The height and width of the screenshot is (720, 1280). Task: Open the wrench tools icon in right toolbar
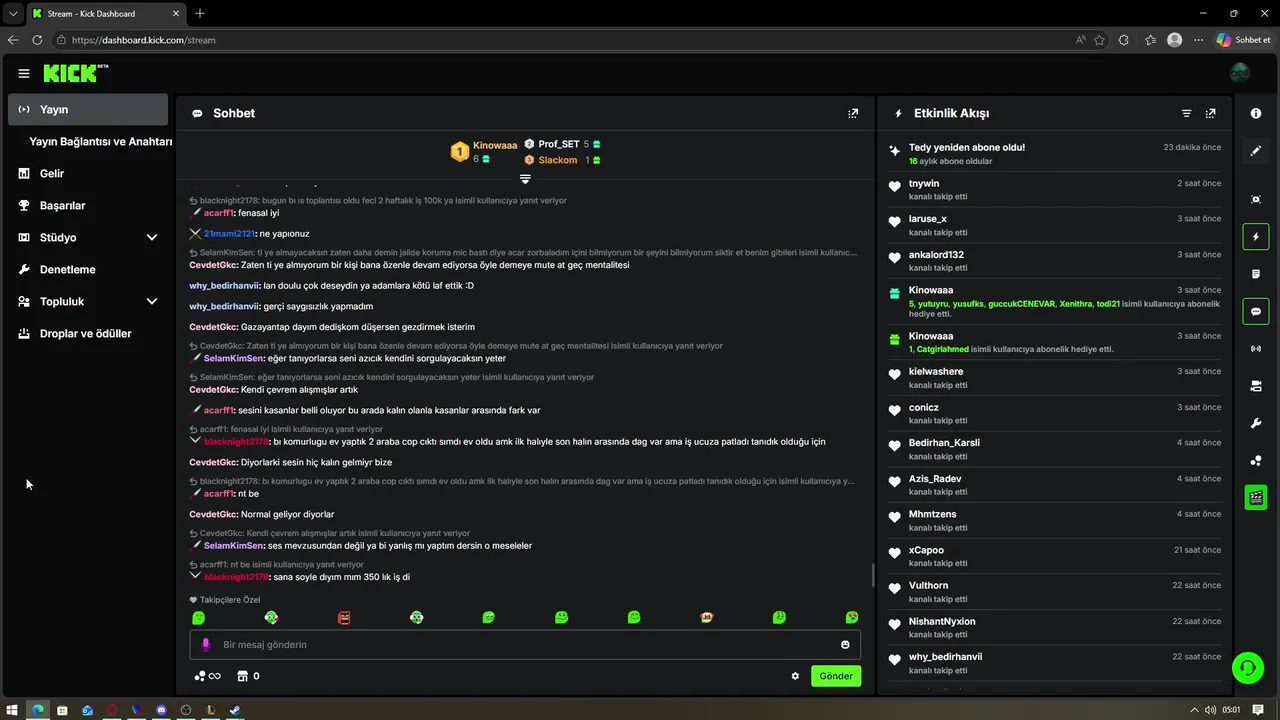tap(1256, 423)
